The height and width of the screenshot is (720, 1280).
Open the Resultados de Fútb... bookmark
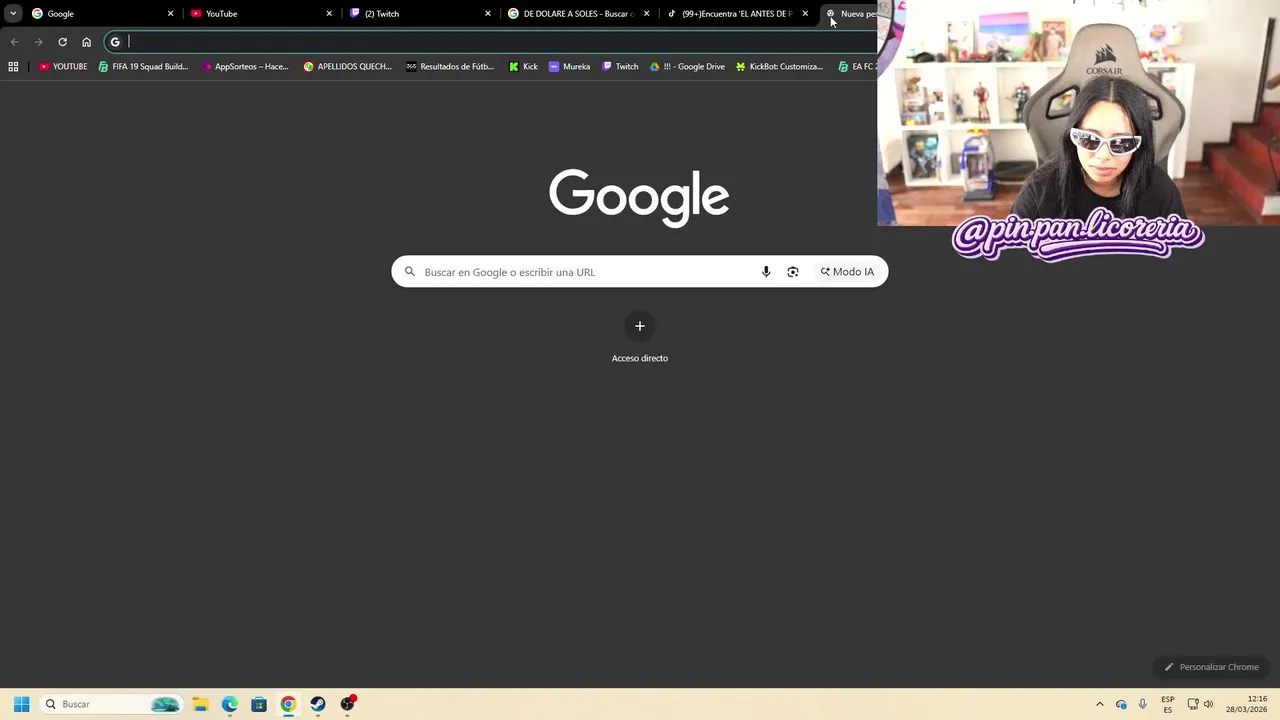(450, 67)
